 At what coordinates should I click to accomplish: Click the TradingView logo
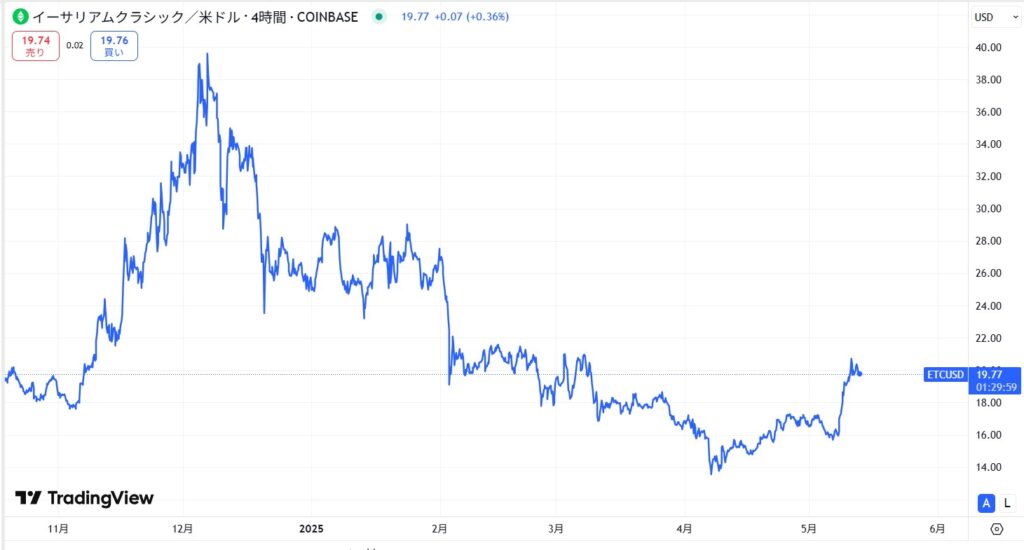pos(85,498)
